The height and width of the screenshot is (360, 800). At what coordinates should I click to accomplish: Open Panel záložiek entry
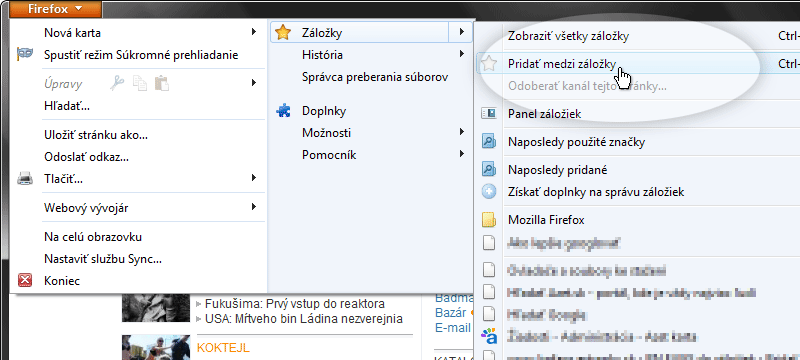[544, 114]
